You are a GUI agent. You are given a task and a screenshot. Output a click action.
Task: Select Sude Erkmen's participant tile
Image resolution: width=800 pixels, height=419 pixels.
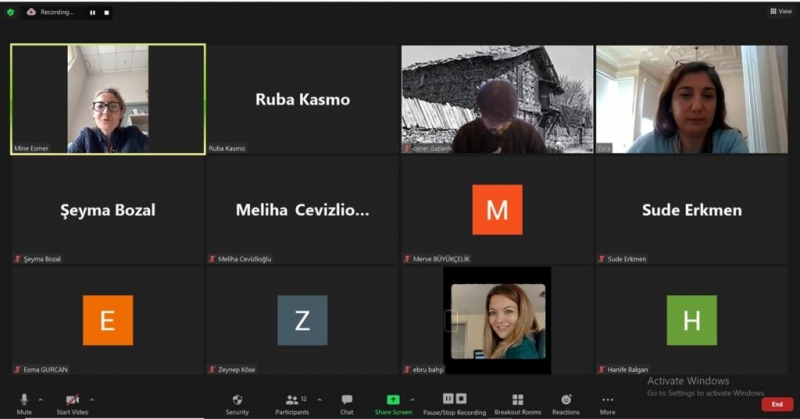[692, 210]
